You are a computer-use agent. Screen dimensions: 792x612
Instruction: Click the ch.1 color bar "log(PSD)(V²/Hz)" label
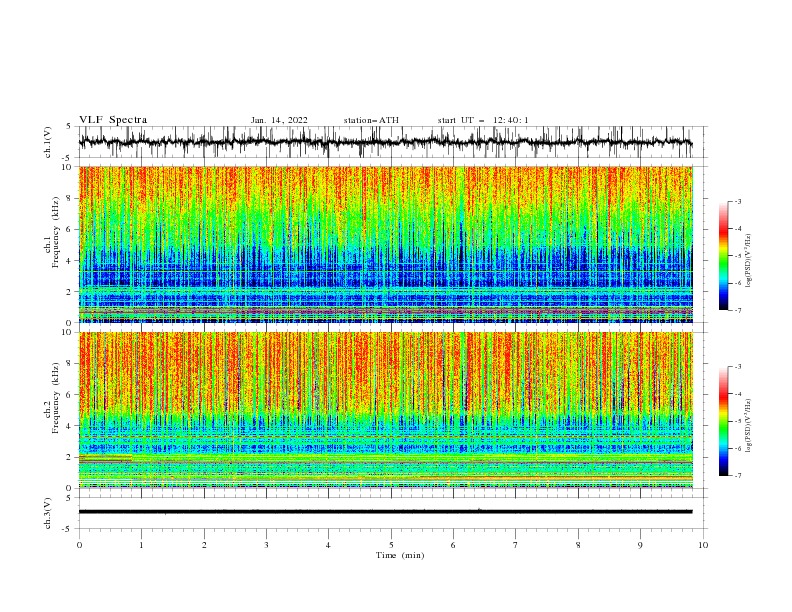coord(748,261)
